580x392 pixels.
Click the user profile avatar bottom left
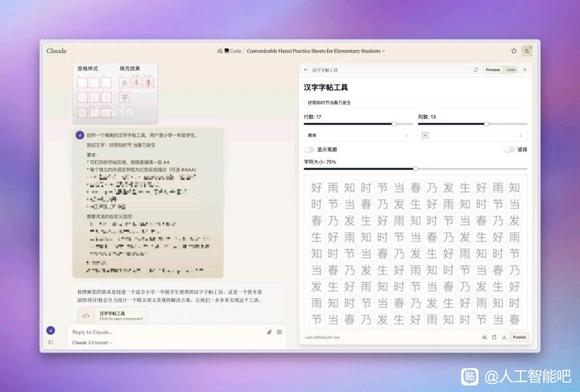coord(51,330)
